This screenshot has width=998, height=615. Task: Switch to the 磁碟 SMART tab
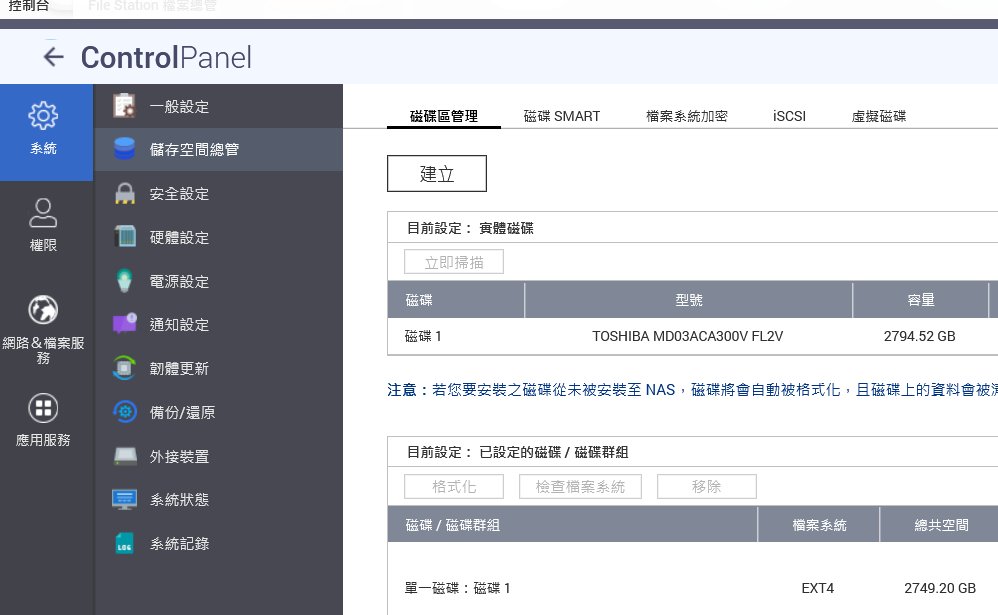coord(562,116)
